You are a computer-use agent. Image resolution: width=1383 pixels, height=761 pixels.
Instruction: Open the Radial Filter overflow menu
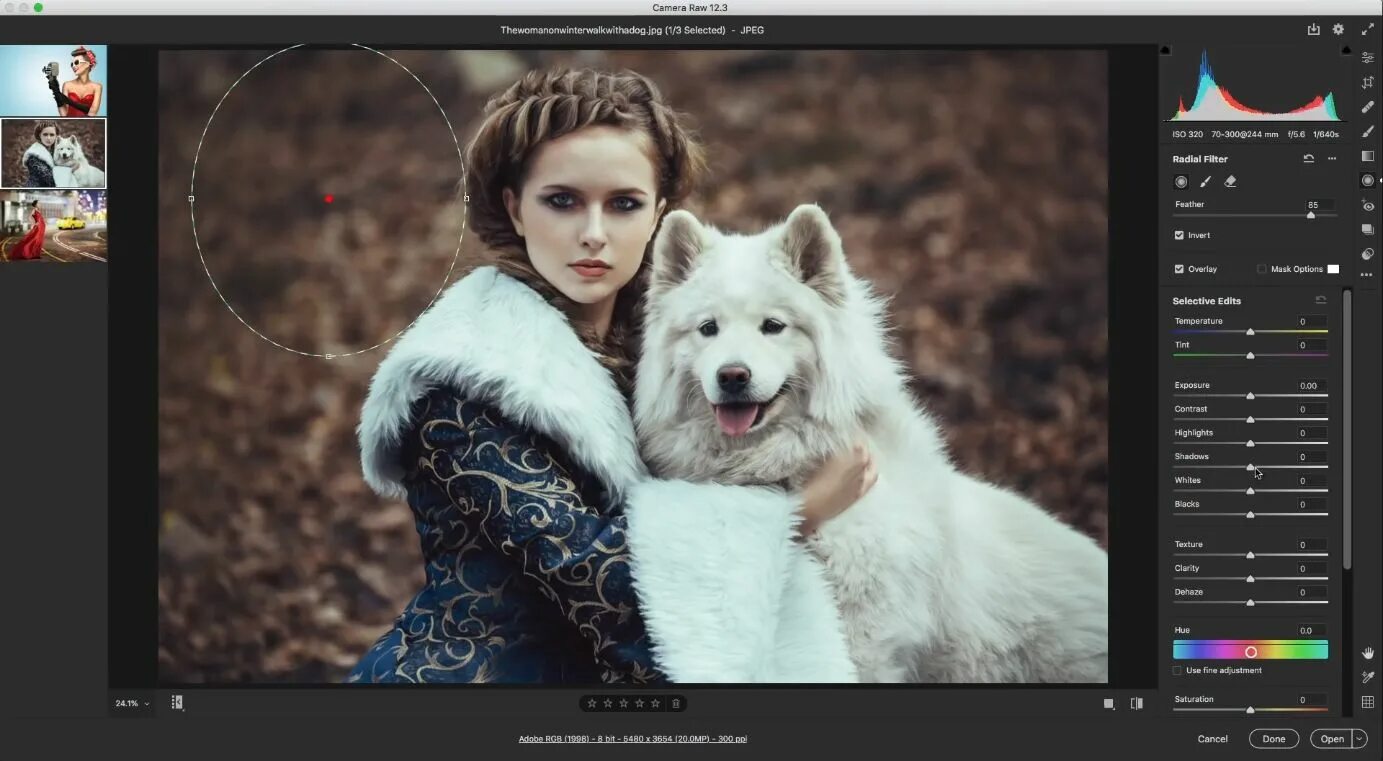1331,159
